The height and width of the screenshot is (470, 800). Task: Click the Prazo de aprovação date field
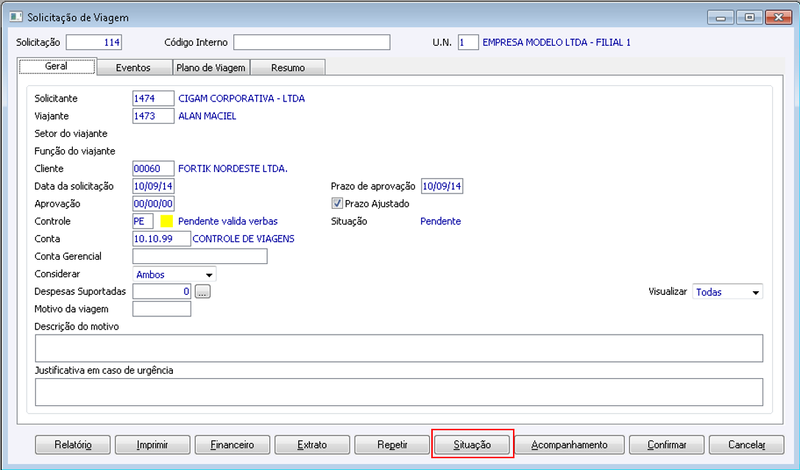tap(442, 186)
